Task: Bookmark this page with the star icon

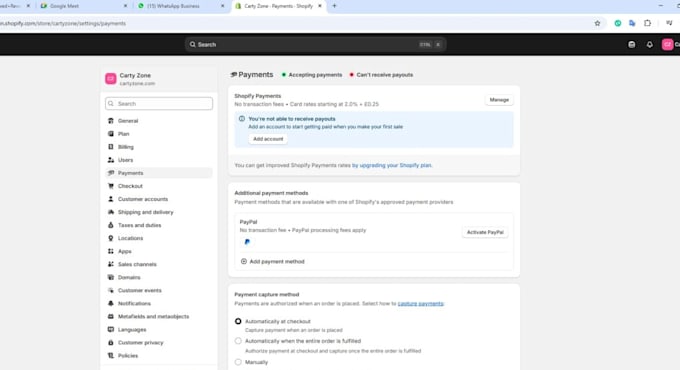Action: click(x=597, y=23)
